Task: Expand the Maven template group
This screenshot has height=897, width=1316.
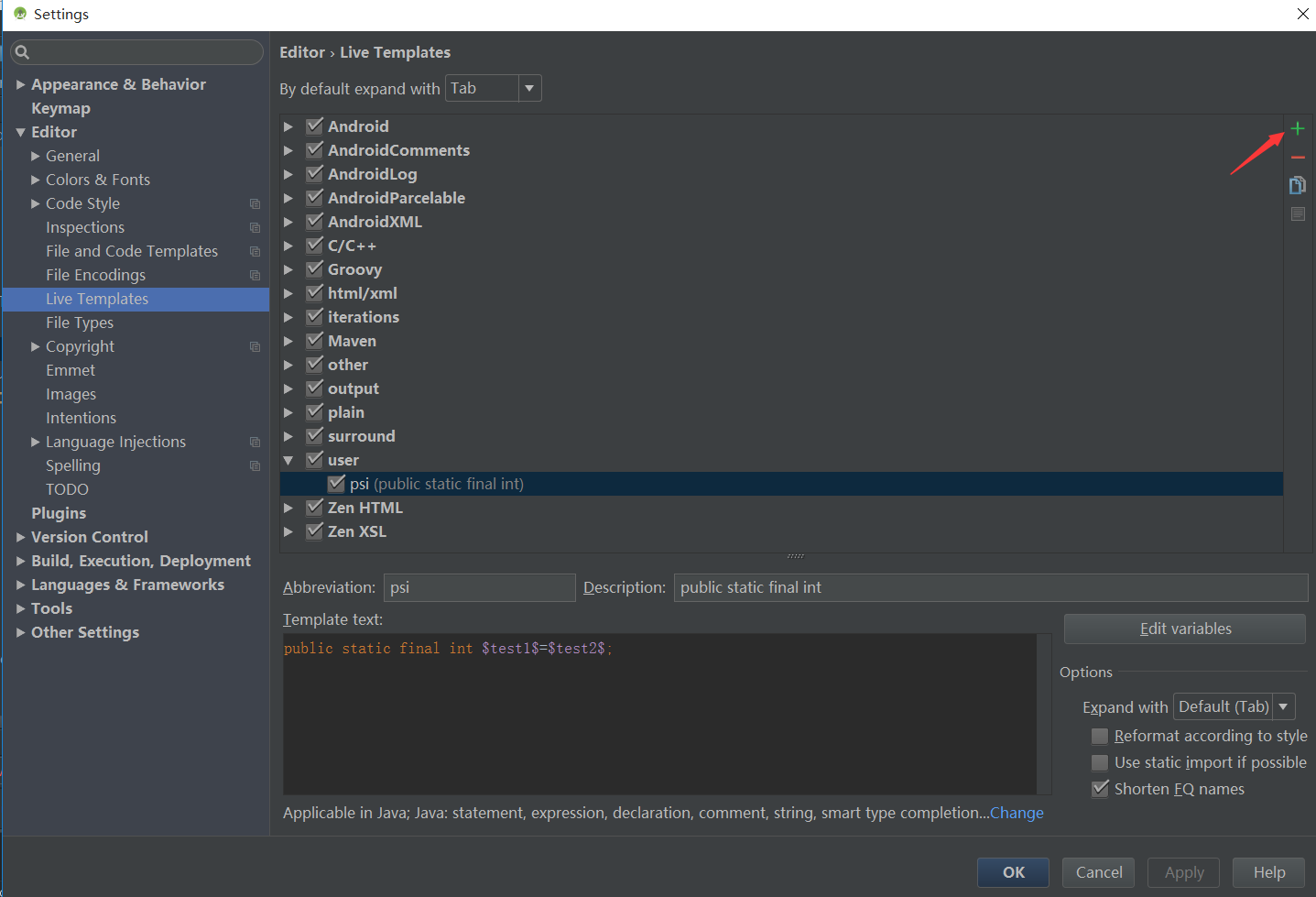Action: [x=288, y=340]
